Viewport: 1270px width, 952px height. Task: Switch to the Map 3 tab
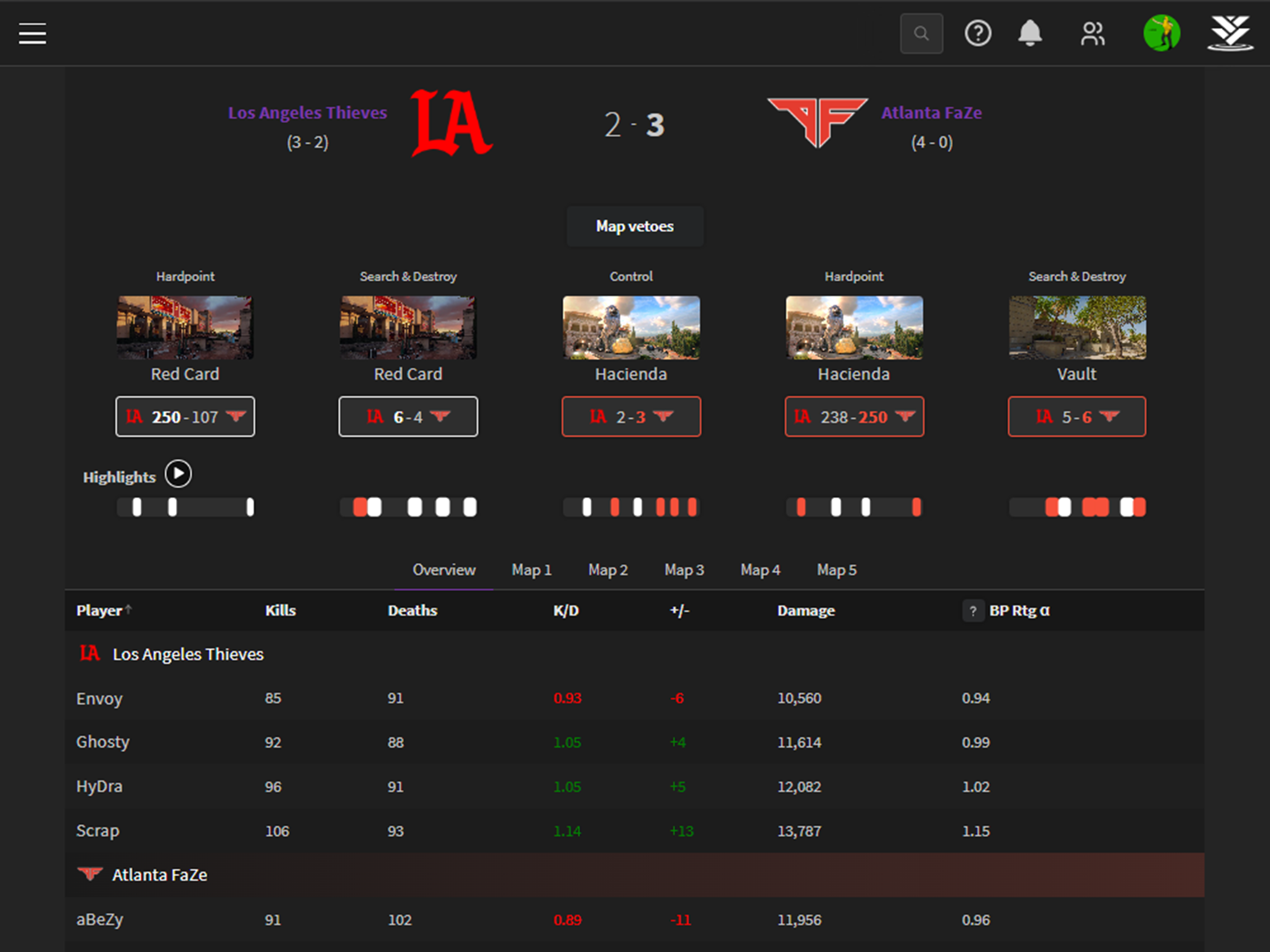pos(684,570)
